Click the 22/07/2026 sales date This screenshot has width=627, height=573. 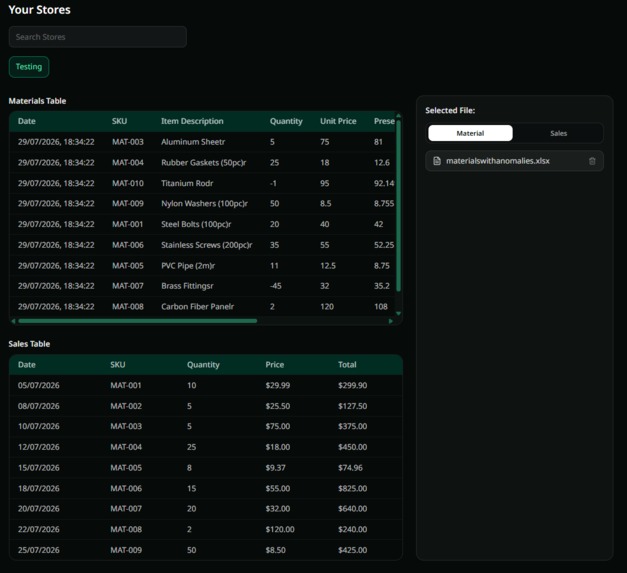click(x=38, y=529)
